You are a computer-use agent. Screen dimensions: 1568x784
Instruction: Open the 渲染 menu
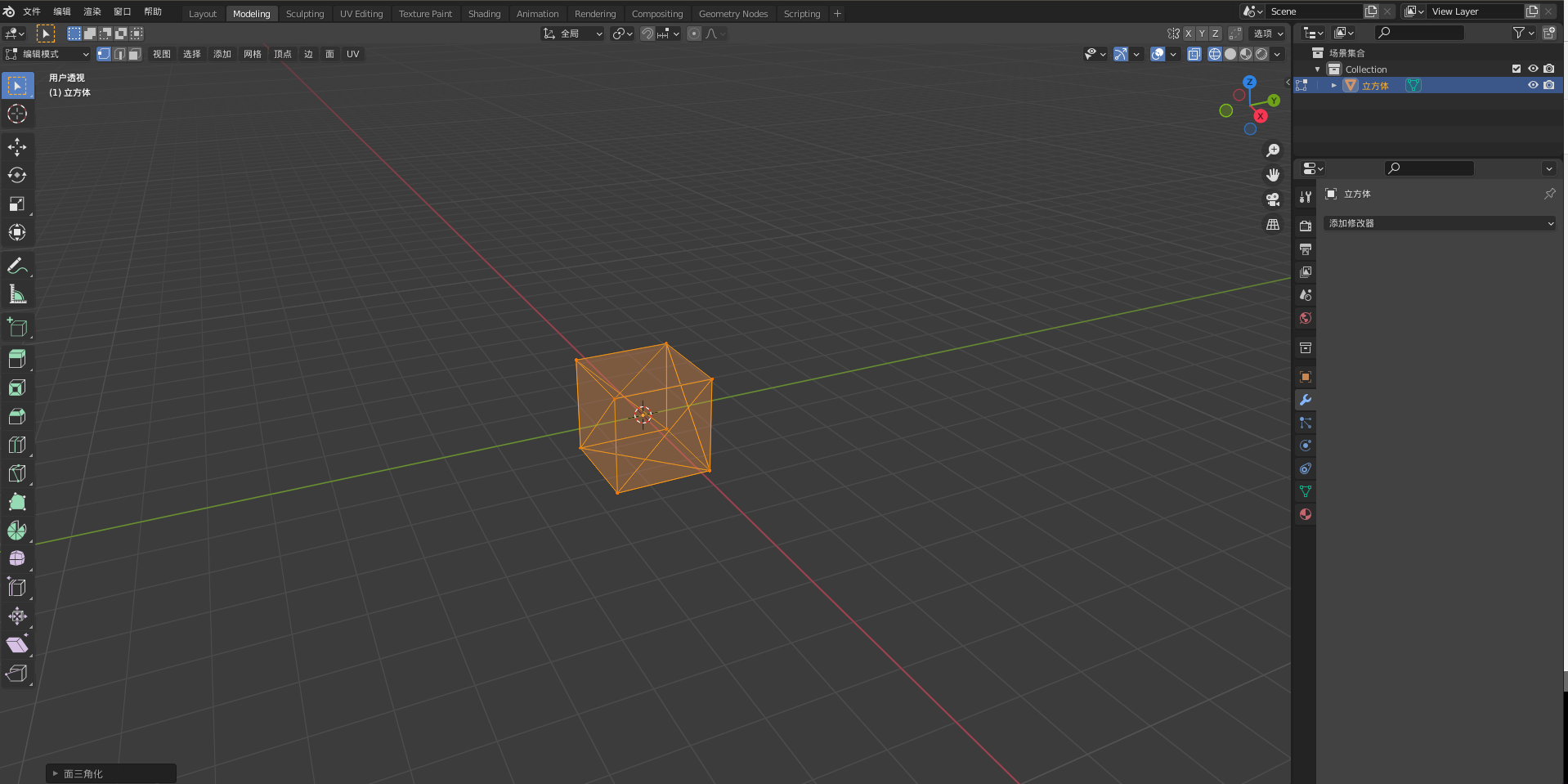pyautogui.click(x=92, y=11)
